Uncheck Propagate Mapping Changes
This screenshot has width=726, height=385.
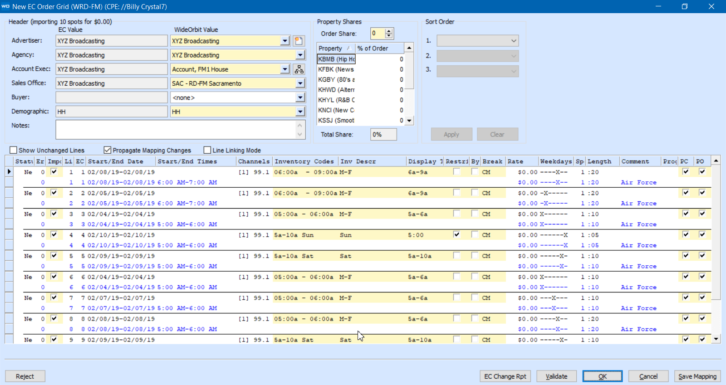coord(107,150)
